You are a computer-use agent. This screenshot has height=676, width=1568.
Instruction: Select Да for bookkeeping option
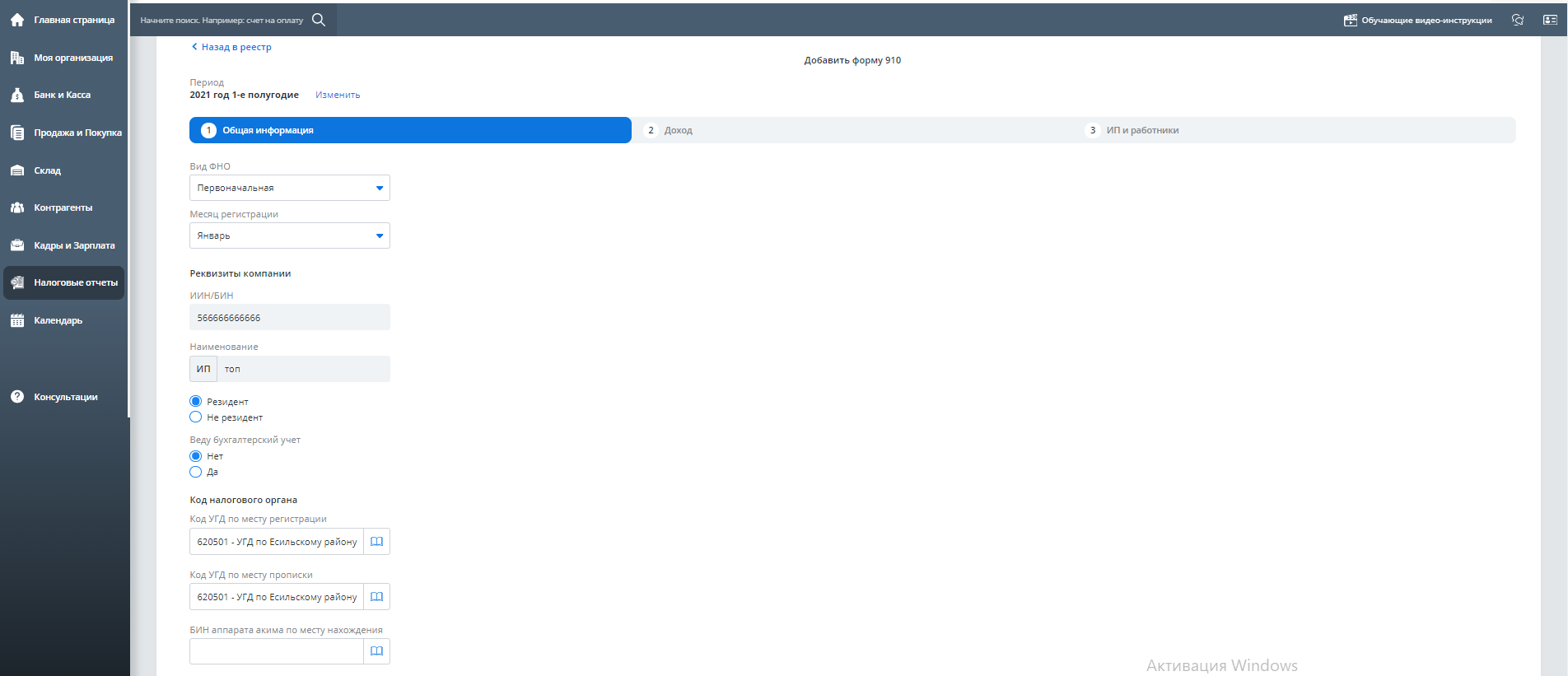coord(196,472)
